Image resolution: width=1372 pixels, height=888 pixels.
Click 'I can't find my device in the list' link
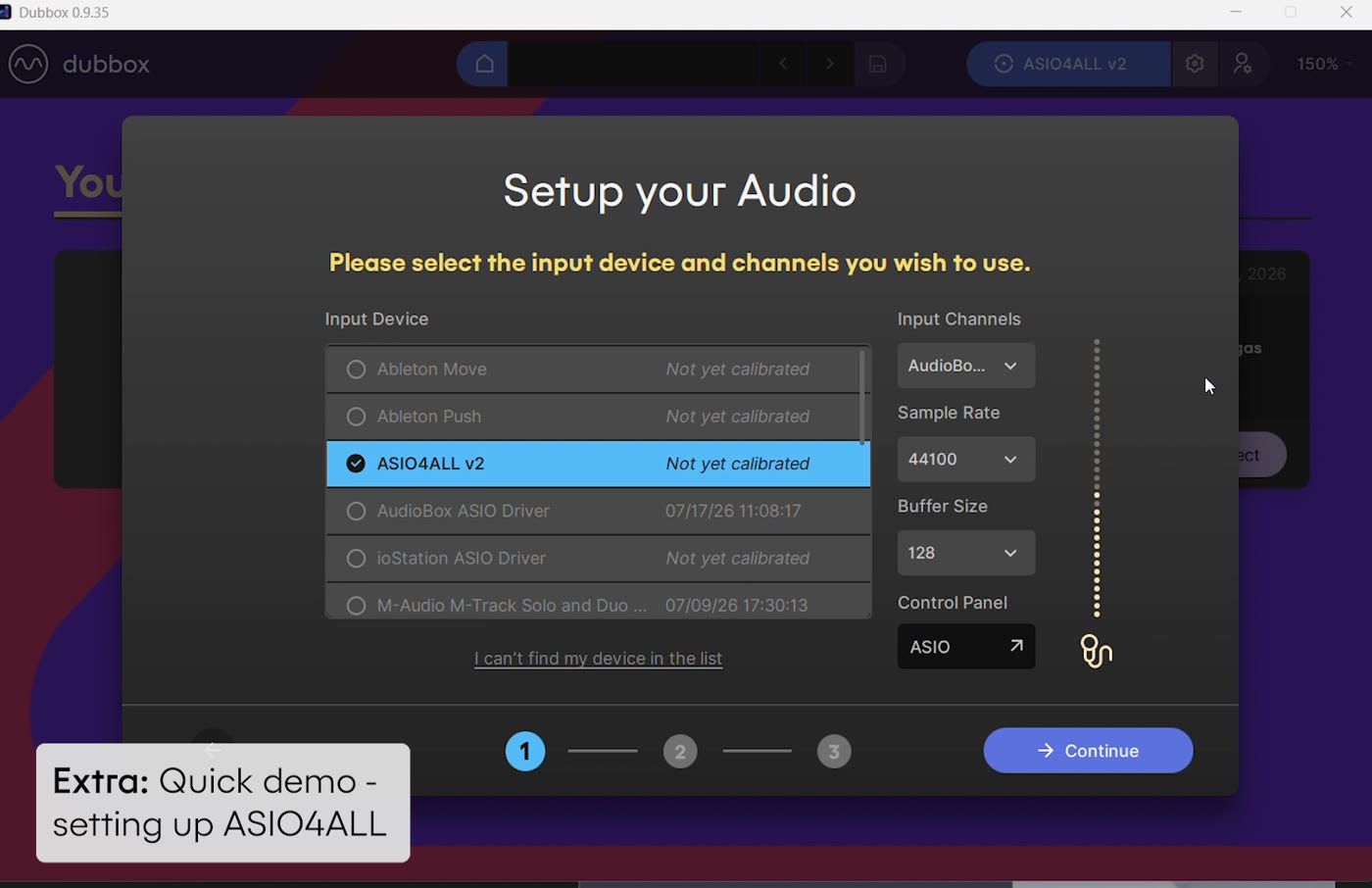(x=598, y=659)
